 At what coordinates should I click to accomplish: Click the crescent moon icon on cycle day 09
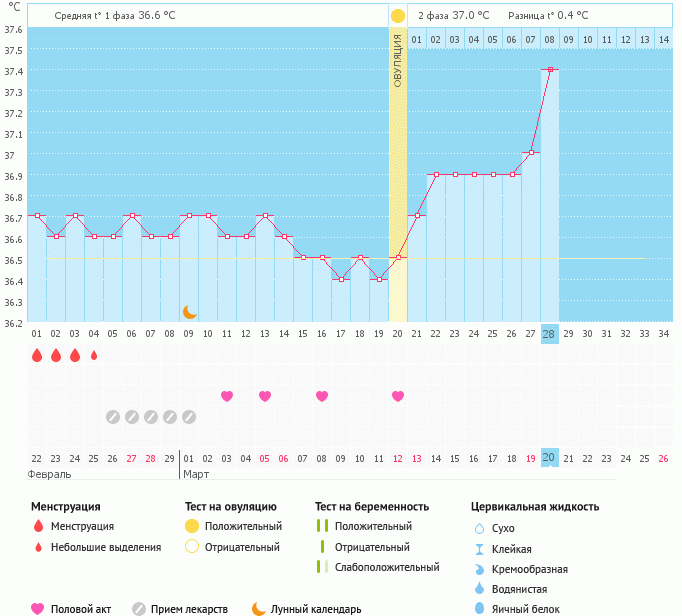tap(189, 312)
